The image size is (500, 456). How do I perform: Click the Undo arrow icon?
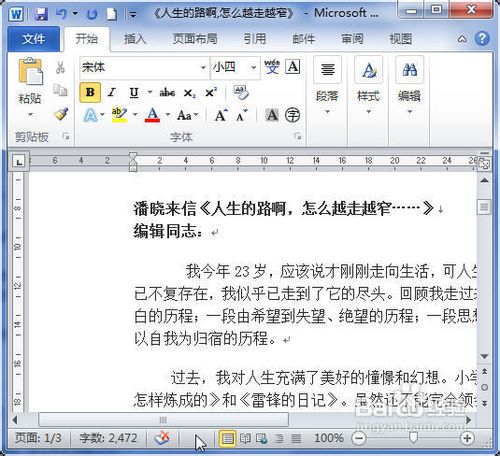61,14
